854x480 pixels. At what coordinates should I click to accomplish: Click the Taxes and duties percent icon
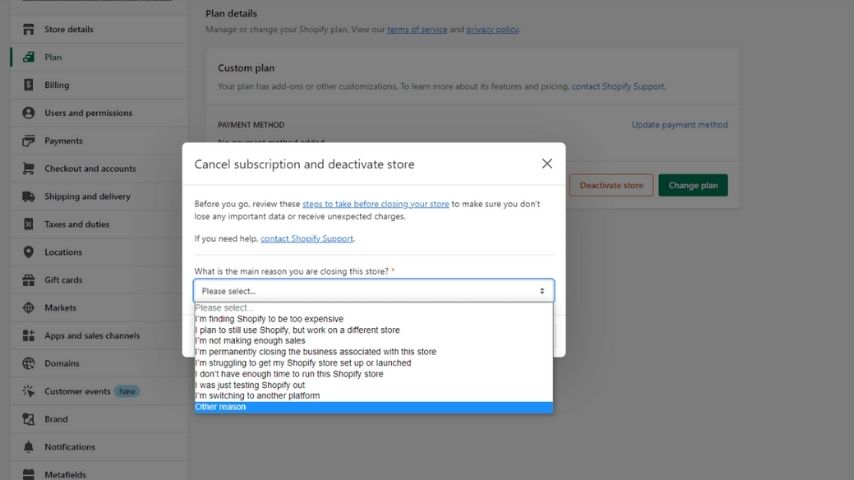[28, 223]
